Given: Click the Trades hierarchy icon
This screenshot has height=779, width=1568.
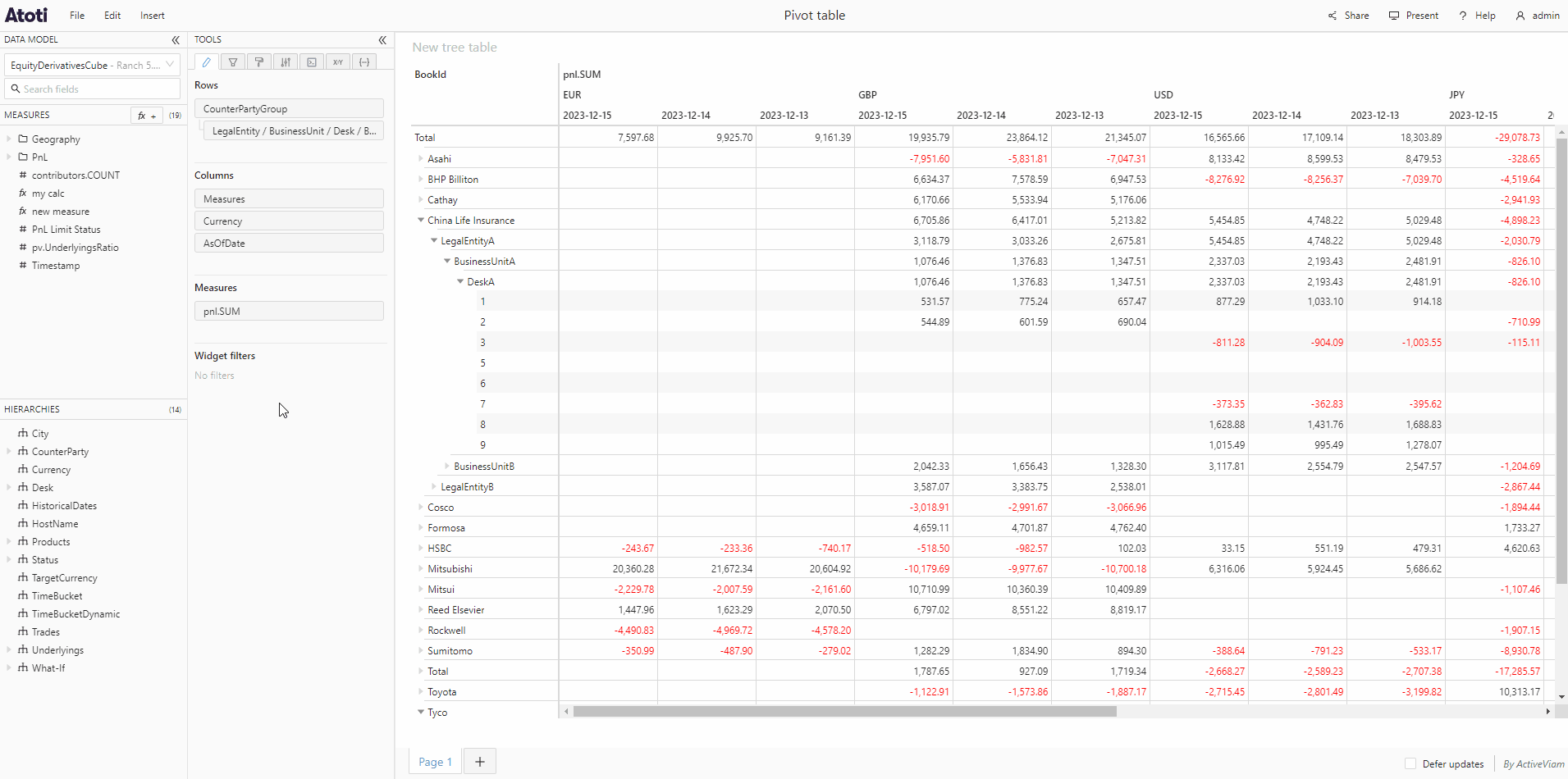Looking at the screenshot, I should tap(23, 631).
